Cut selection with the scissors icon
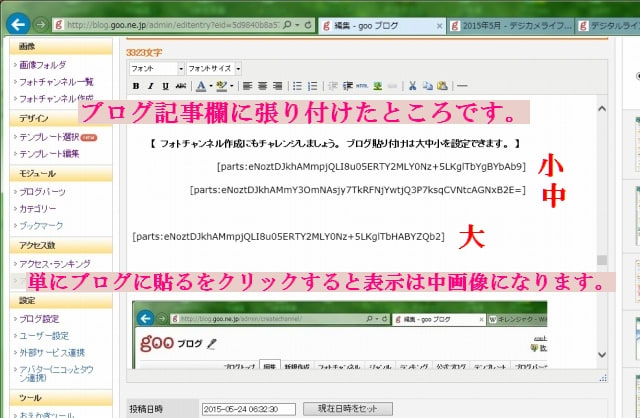The image size is (640, 418). 413,86
